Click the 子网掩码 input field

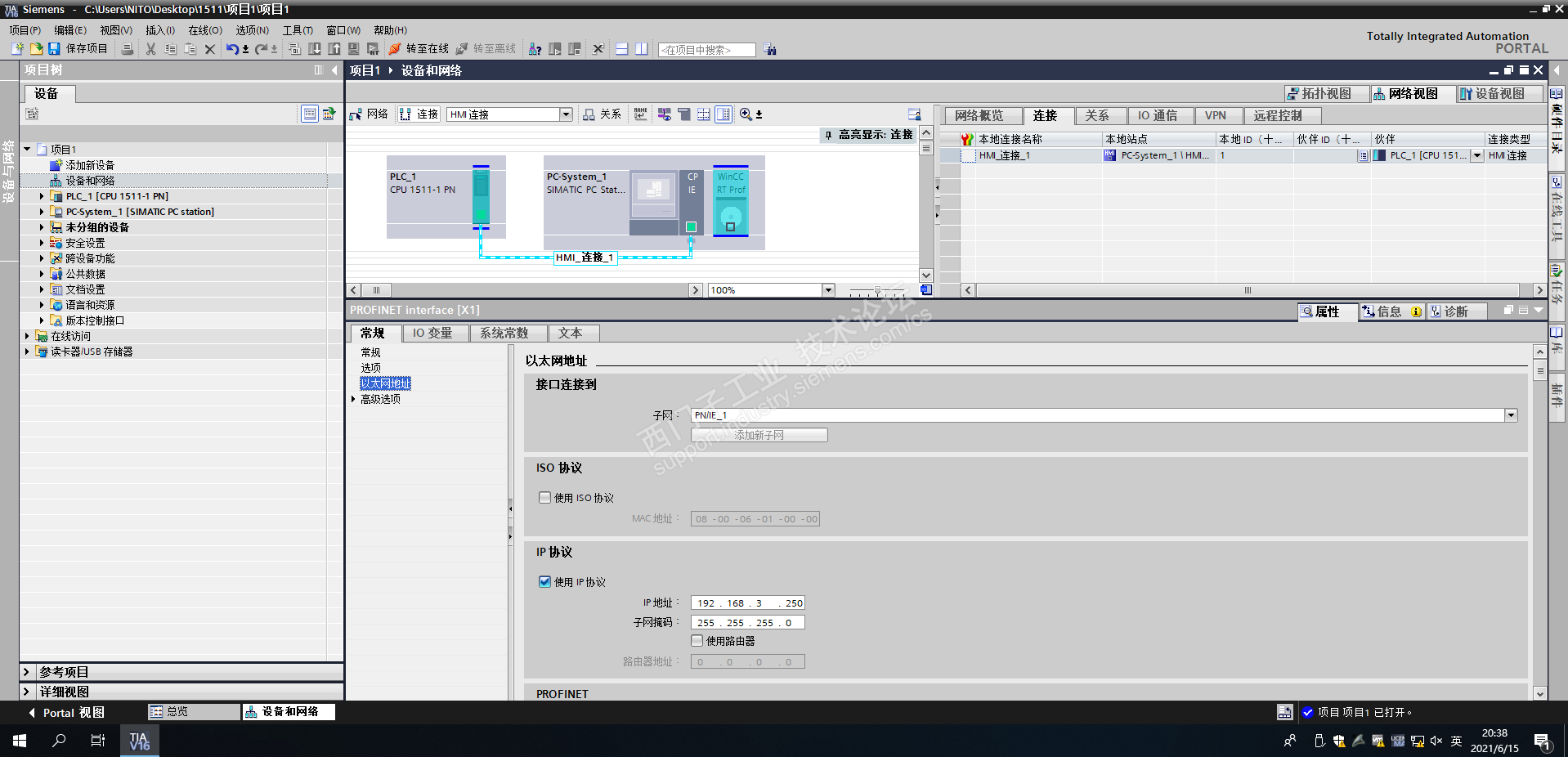[747, 623]
